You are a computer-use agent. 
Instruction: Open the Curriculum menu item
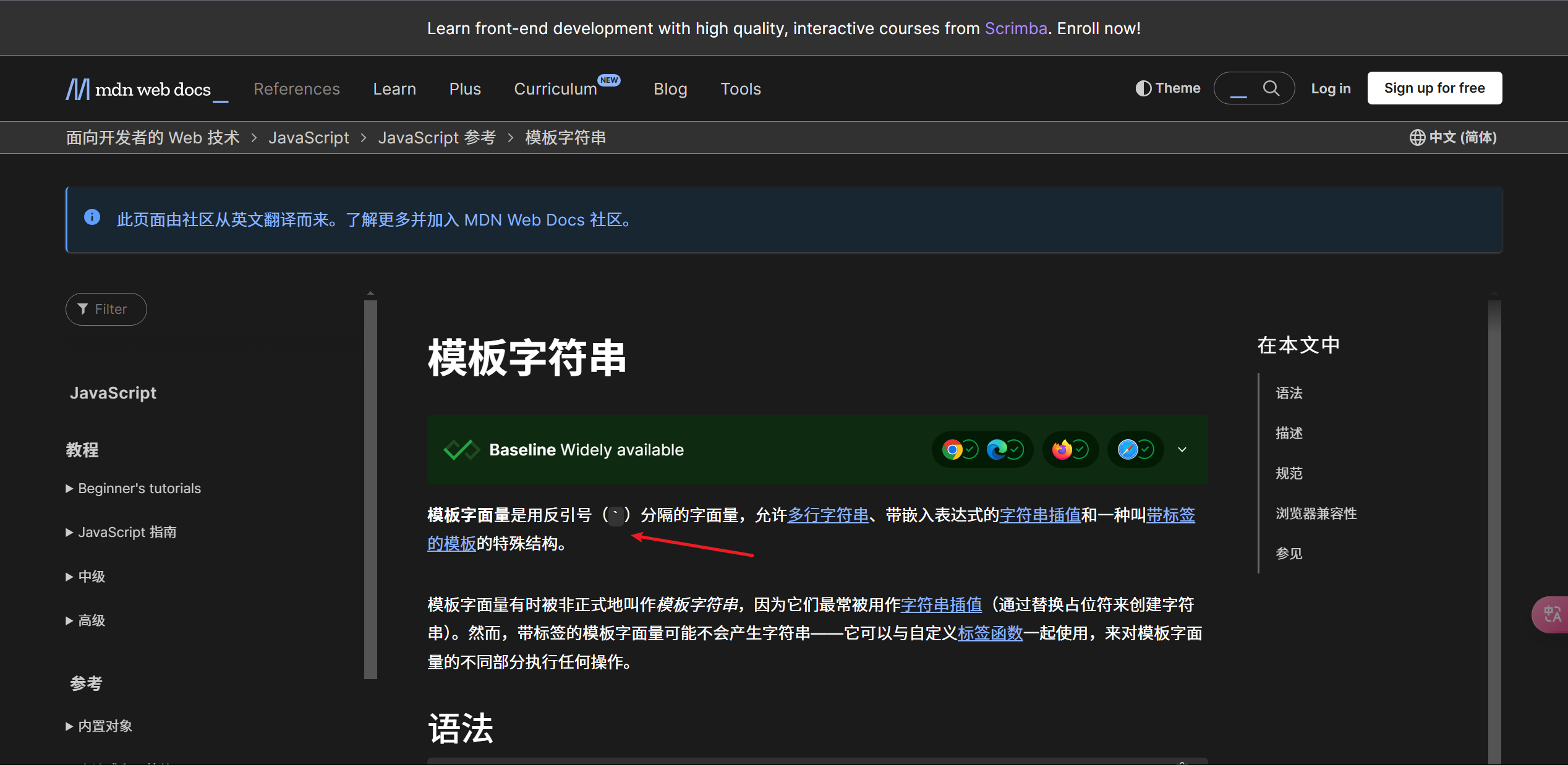point(555,89)
